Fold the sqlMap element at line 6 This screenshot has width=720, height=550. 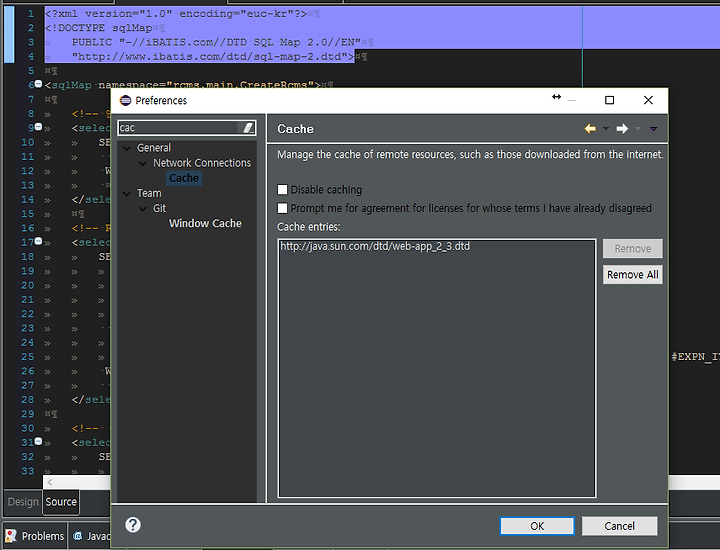[39, 84]
